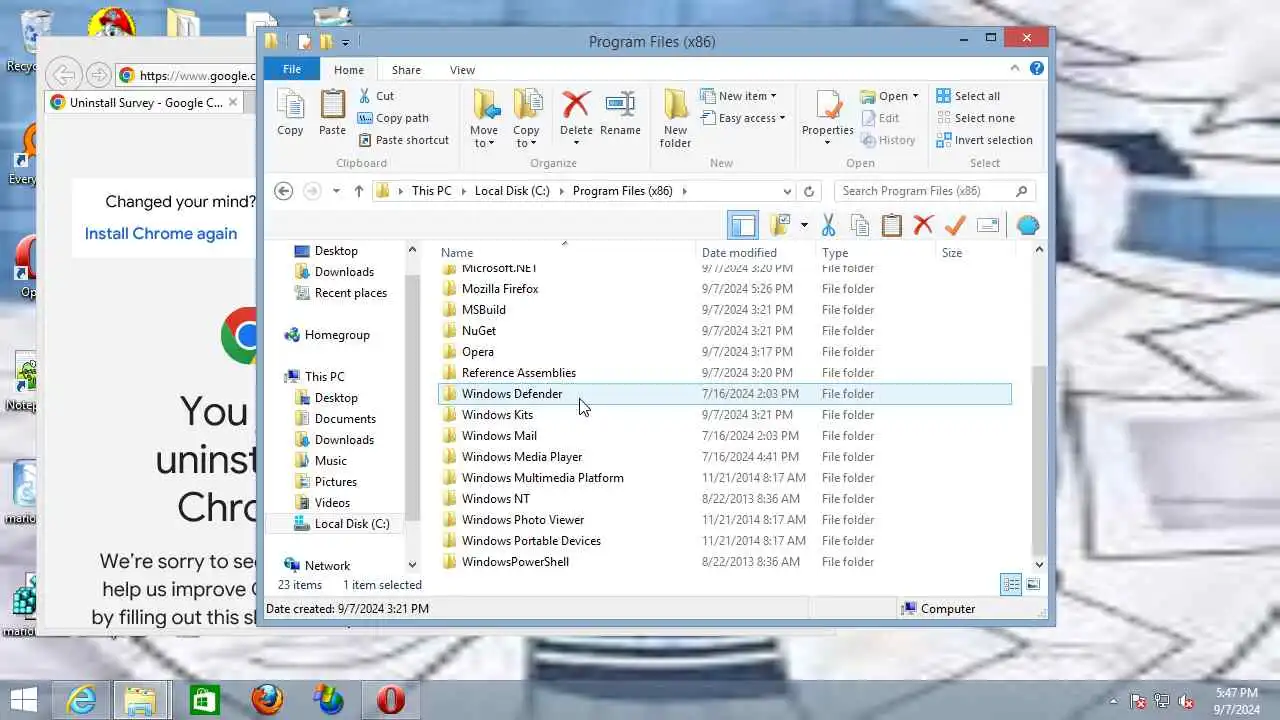Select Homegroup in navigation pane

337,335
